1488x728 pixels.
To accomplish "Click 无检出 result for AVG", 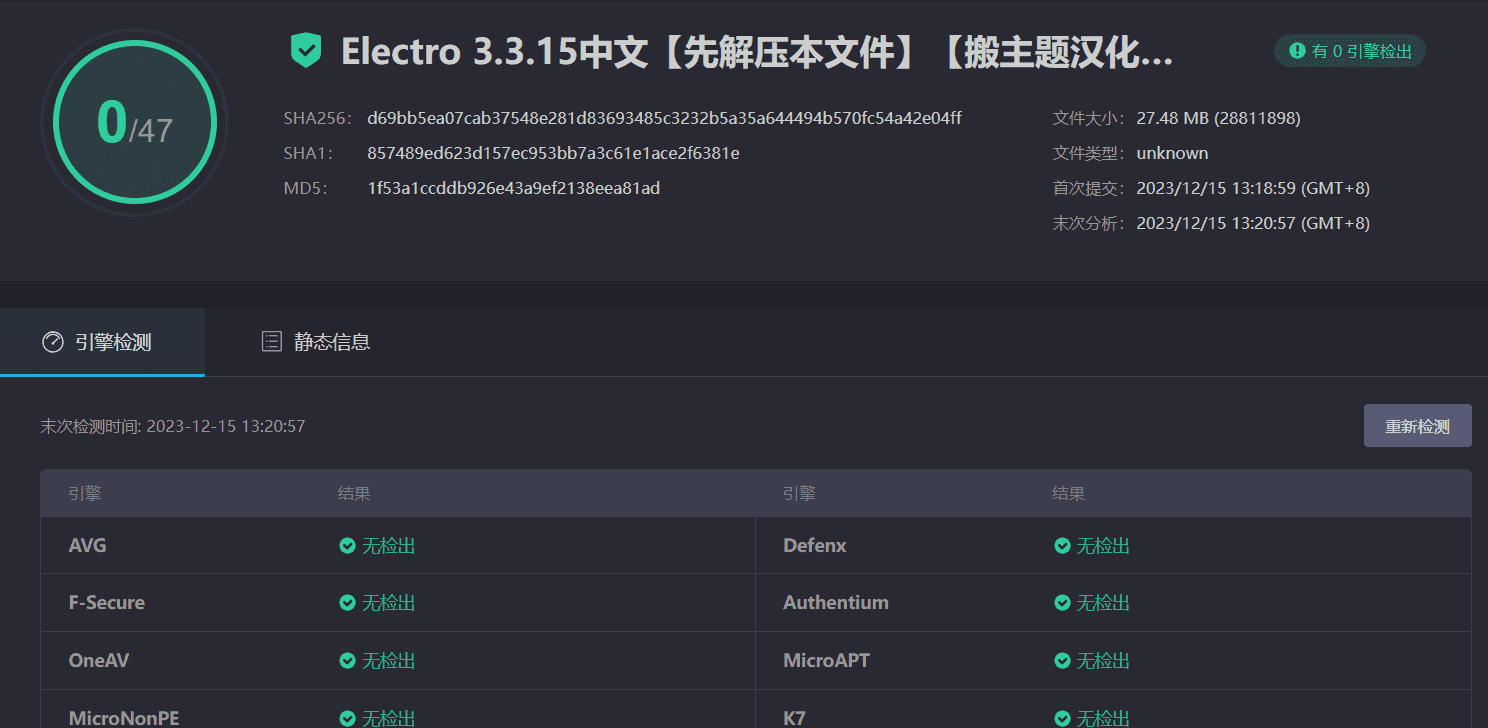I will 388,546.
